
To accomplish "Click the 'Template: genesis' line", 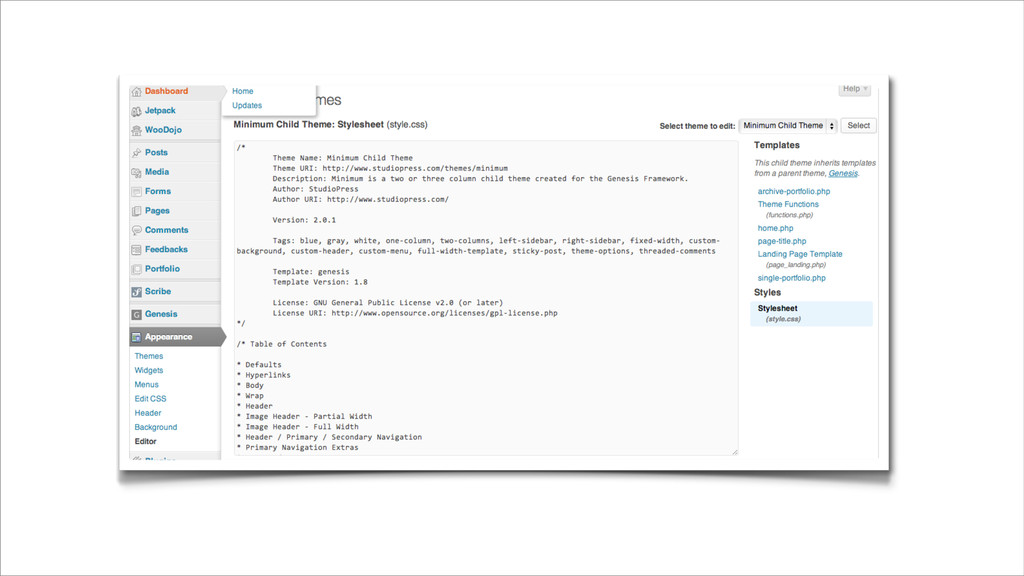I will [311, 272].
